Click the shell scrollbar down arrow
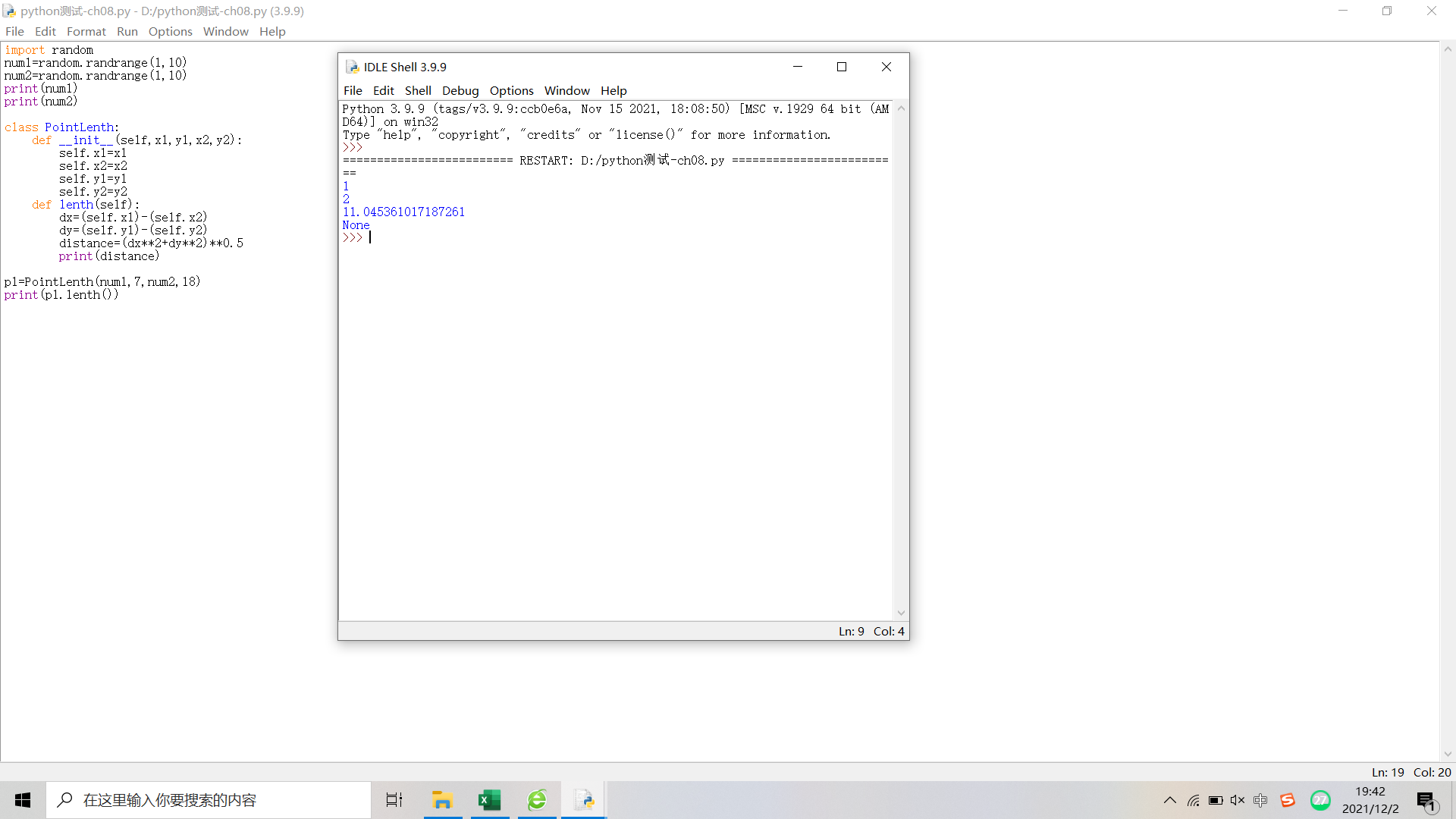This screenshot has width=1456, height=819. click(x=901, y=613)
